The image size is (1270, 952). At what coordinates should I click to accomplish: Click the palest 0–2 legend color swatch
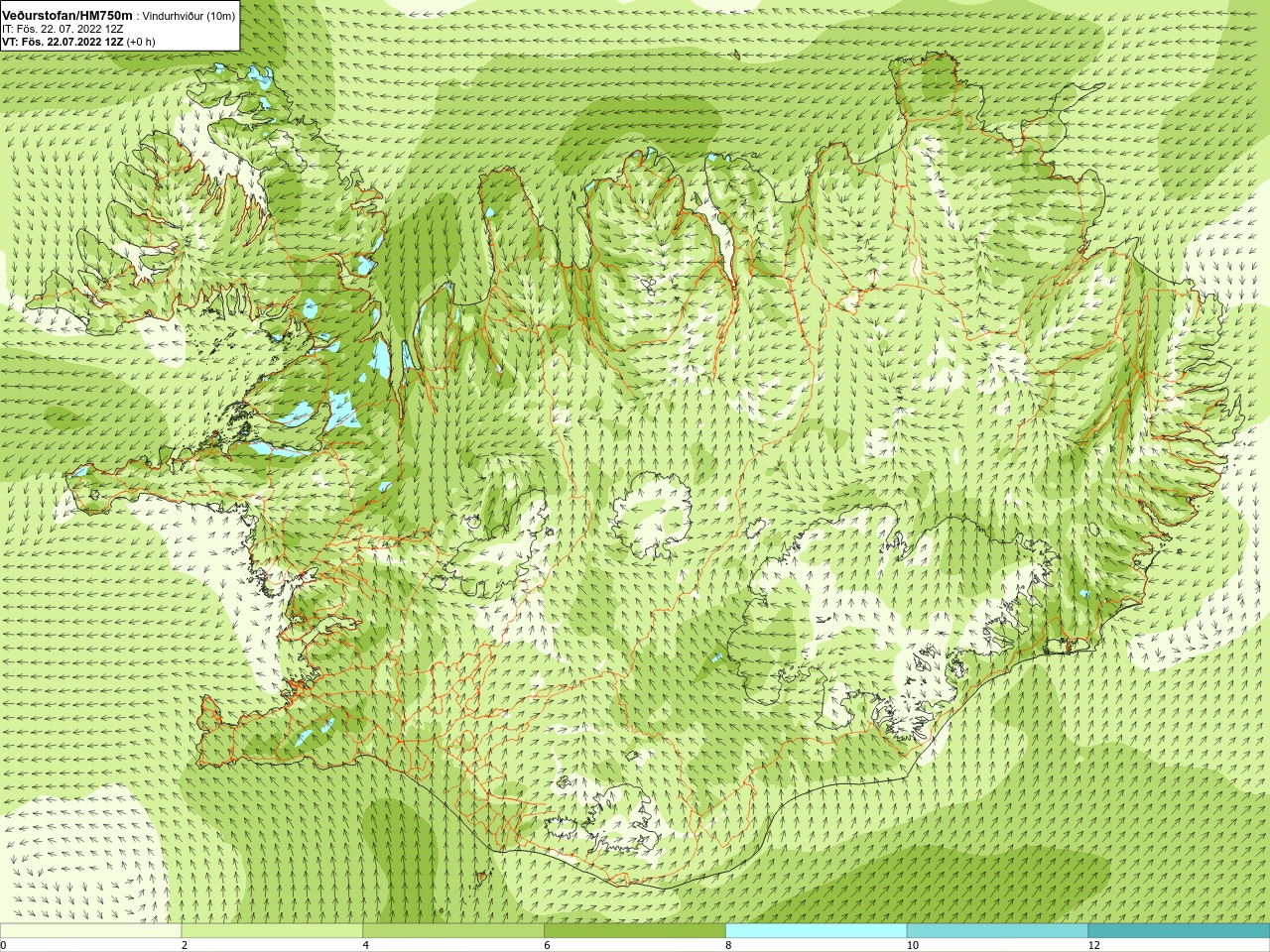click(x=90, y=931)
